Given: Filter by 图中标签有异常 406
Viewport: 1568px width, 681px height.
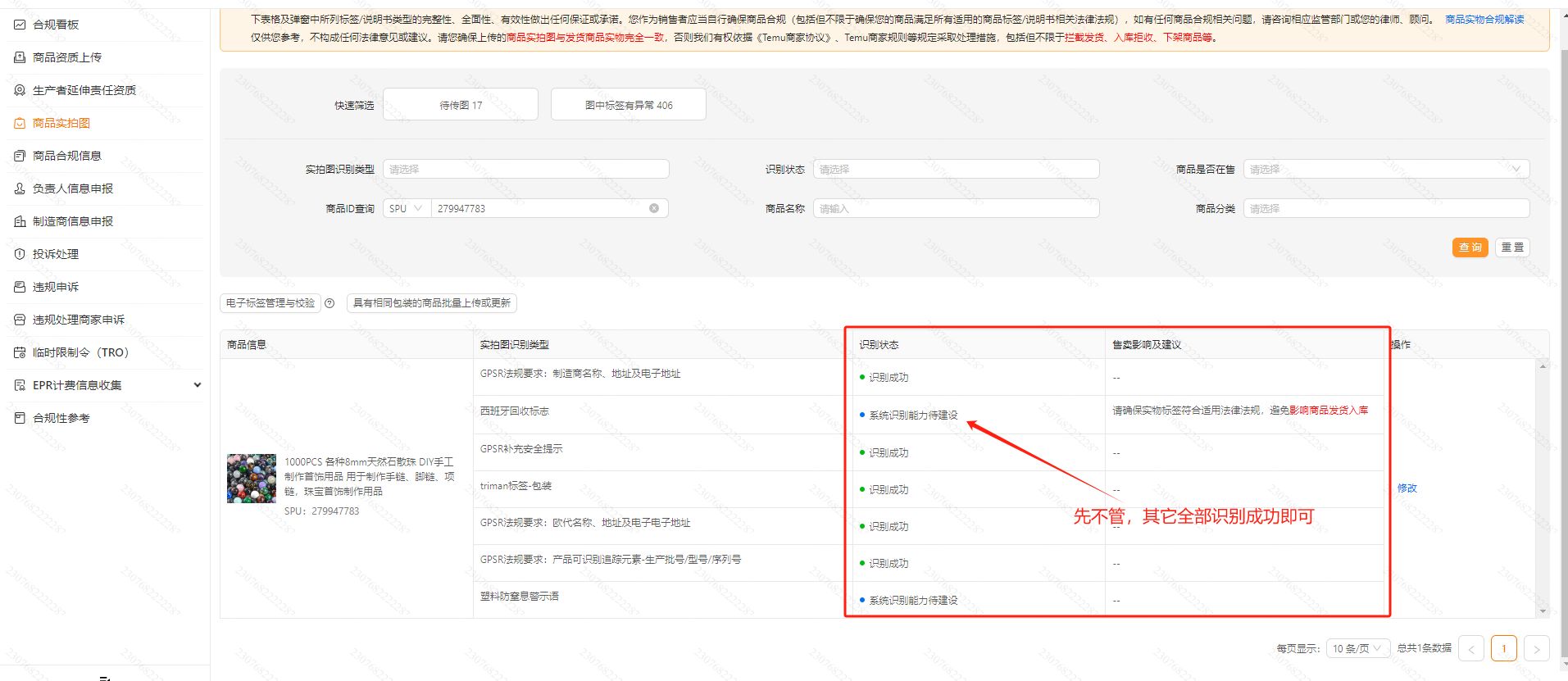Looking at the screenshot, I should [629, 105].
